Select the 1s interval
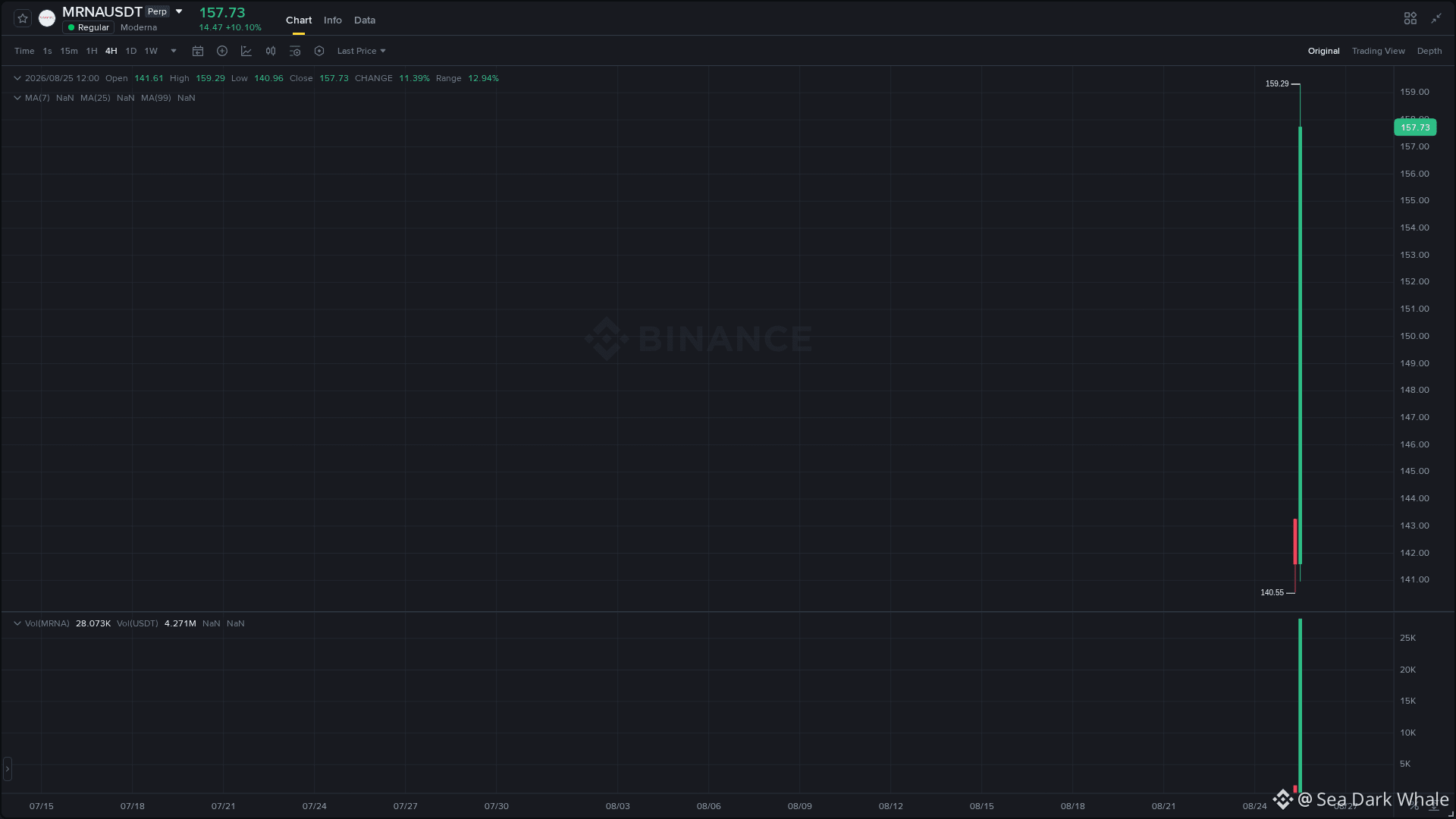This screenshot has width=1456, height=819. 47,51
